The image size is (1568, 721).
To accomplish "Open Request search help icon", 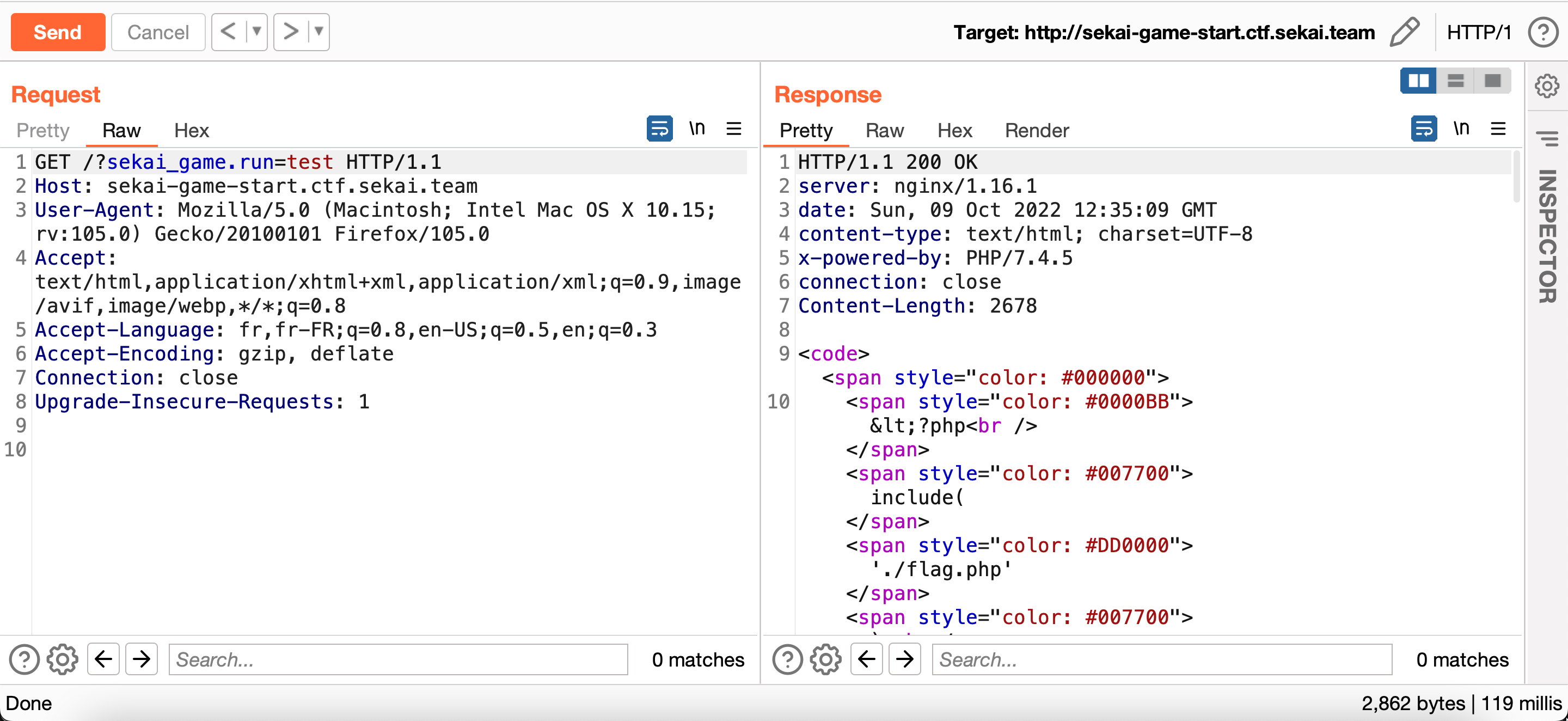I will point(24,659).
